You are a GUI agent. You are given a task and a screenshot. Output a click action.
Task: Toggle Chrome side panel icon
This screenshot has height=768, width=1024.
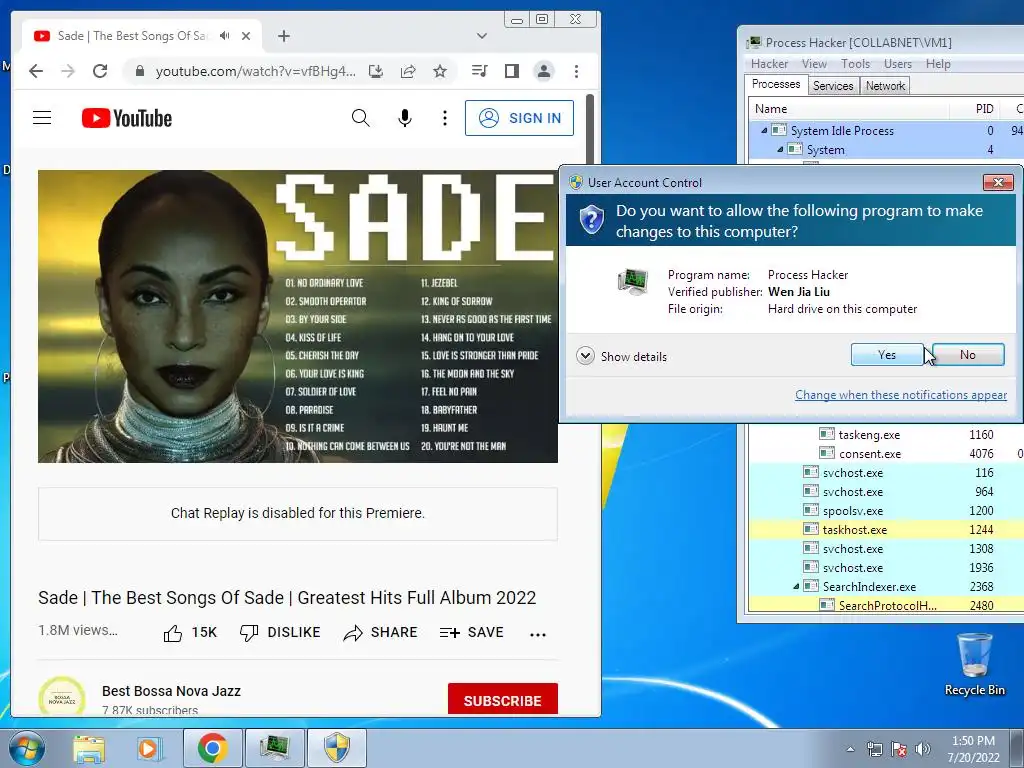click(x=512, y=71)
